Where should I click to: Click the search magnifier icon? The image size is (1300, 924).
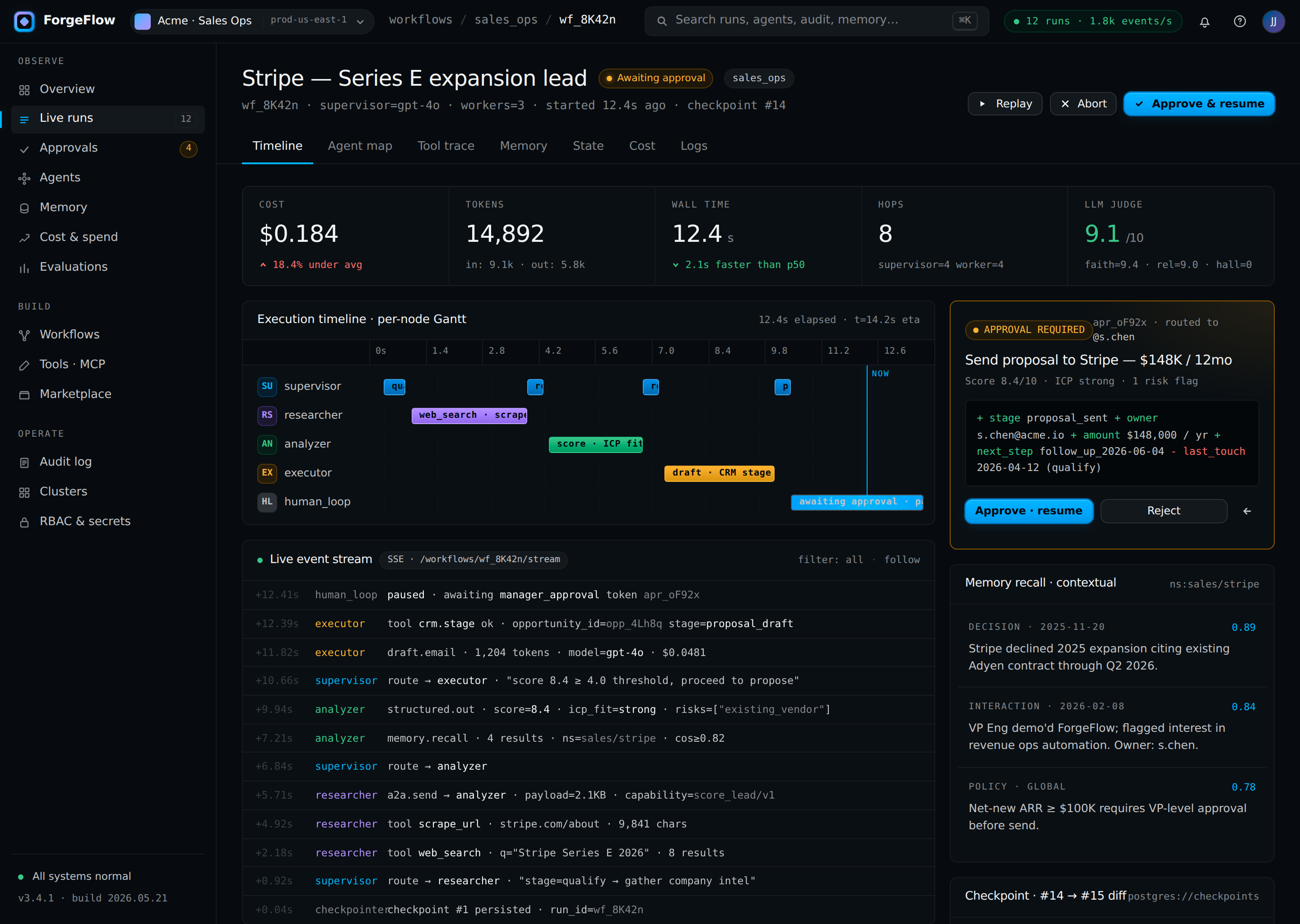click(661, 21)
